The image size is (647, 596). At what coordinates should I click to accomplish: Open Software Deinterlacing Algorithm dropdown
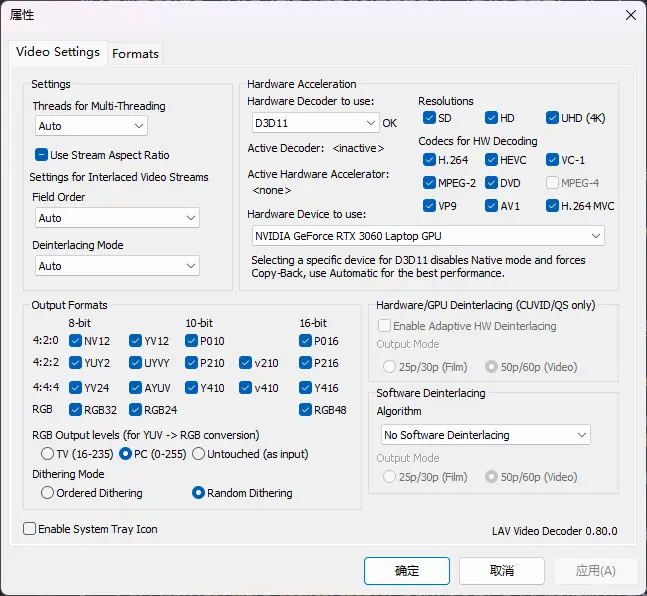point(486,435)
